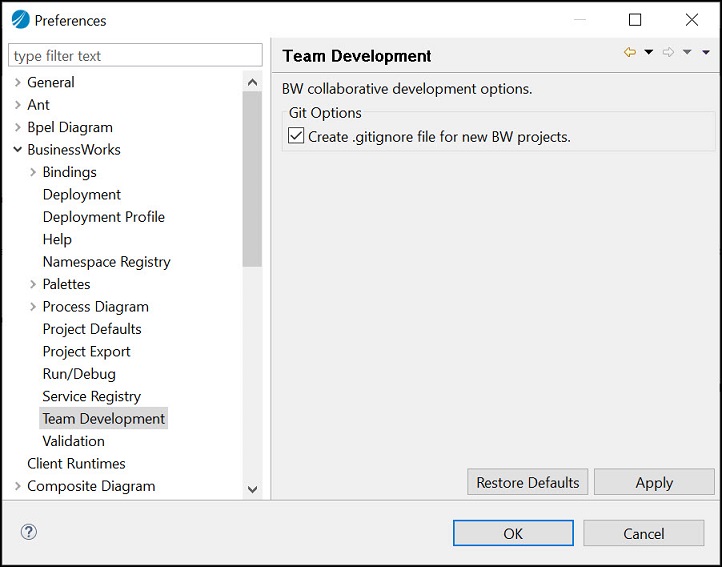This screenshot has width=722, height=567.
Task: Collapse the BusinessWorks tree node
Action: click(x=17, y=150)
